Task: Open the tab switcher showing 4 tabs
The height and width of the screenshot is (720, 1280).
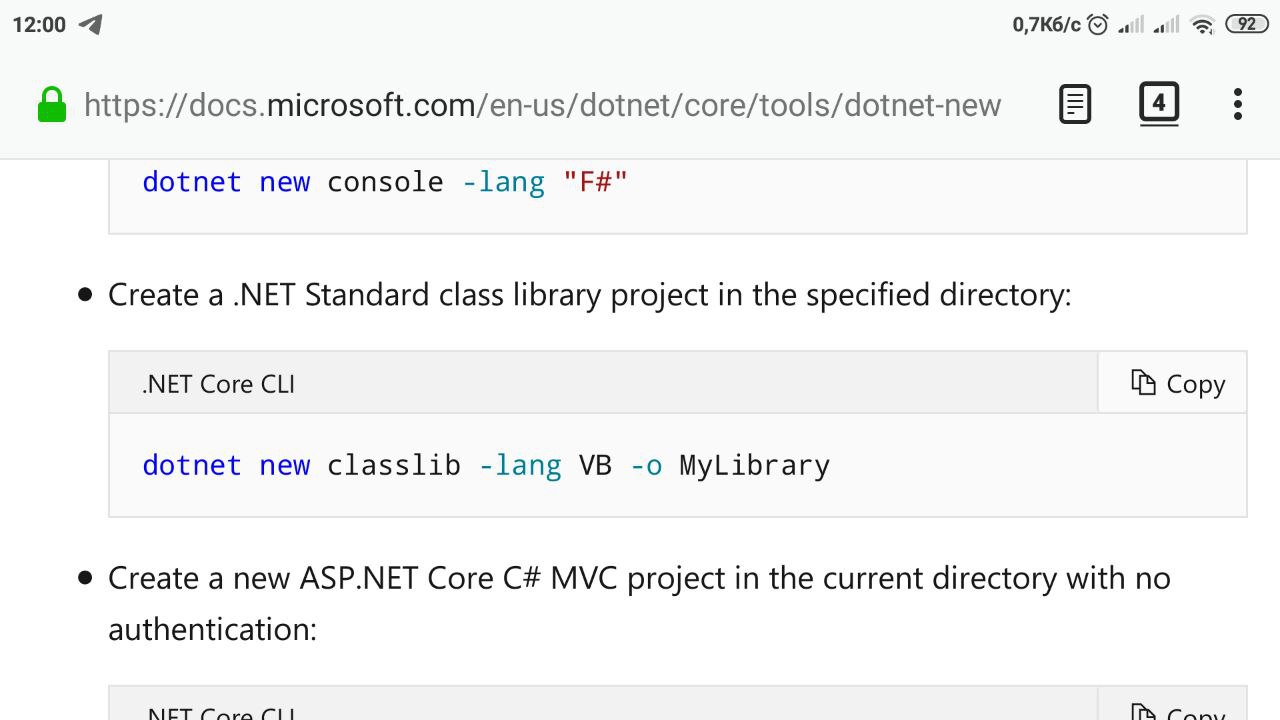Action: [x=1158, y=103]
